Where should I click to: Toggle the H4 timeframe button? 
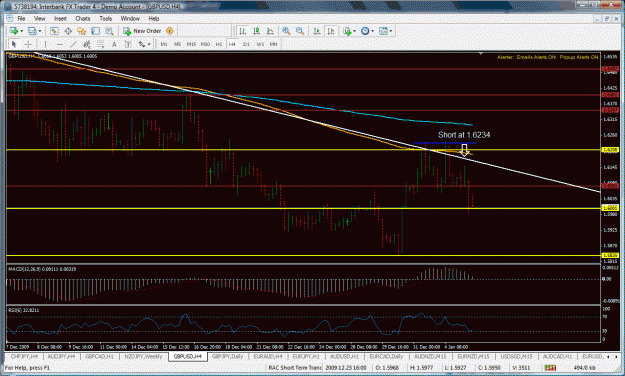point(232,44)
